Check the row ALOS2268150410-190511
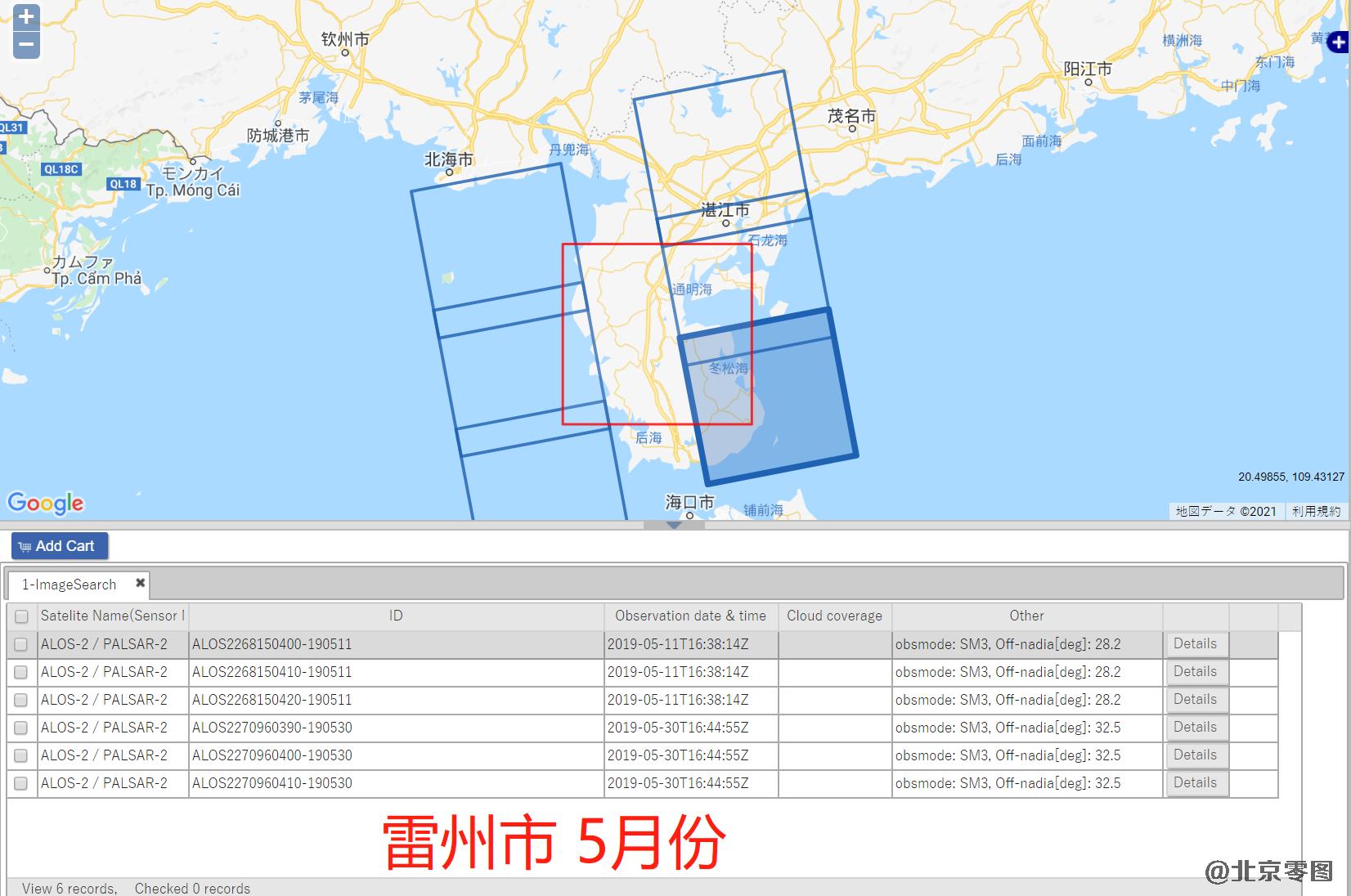 21,672
